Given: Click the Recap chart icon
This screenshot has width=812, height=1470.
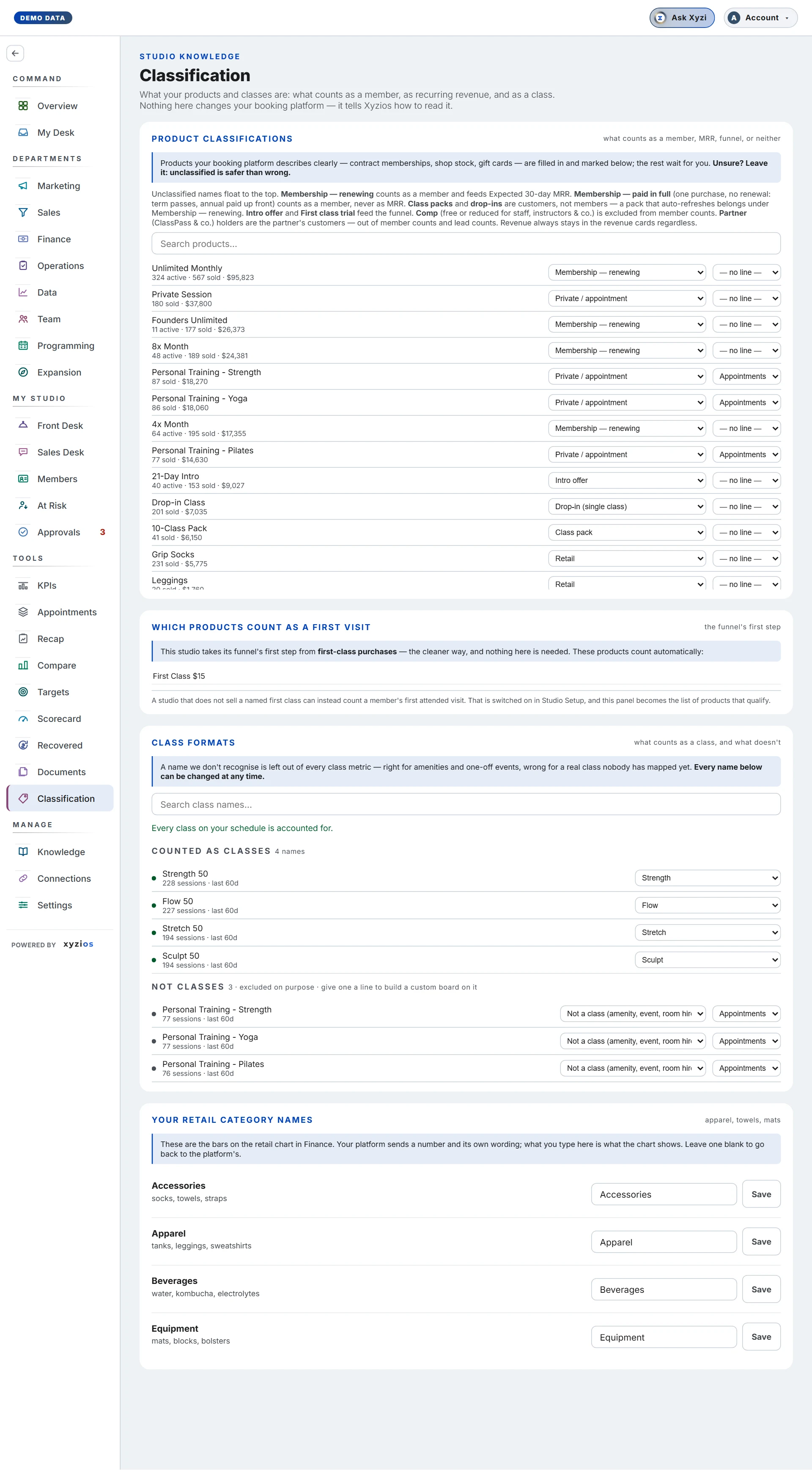Looking at the screenshot, I should pos(23,639).
